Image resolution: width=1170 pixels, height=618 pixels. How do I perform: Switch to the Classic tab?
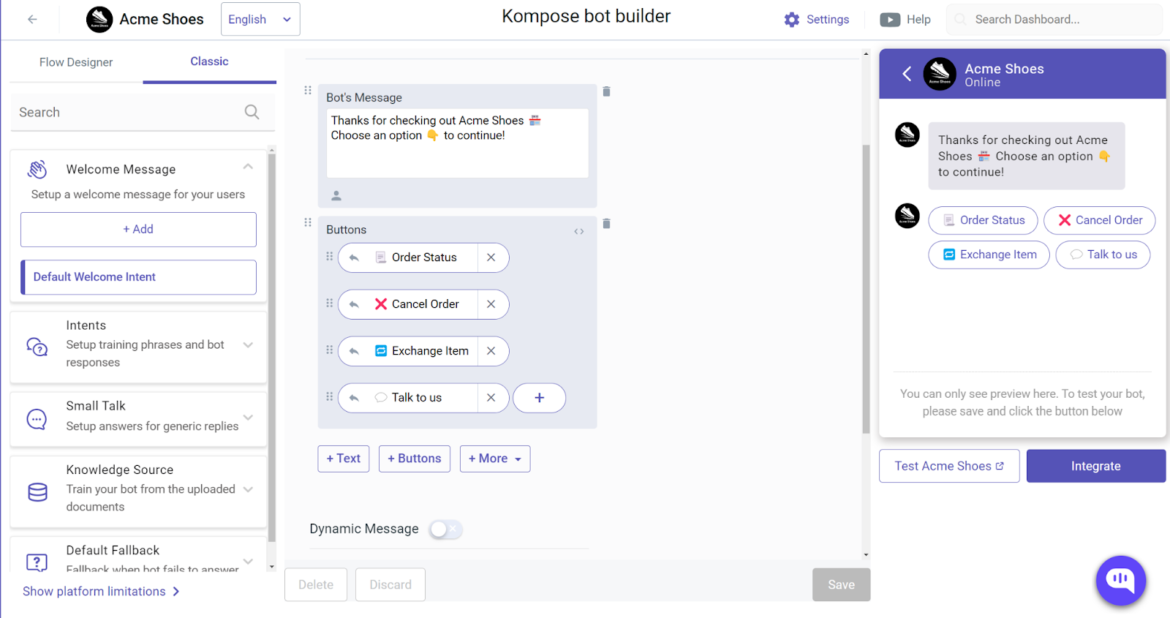[x=209, y=61]
